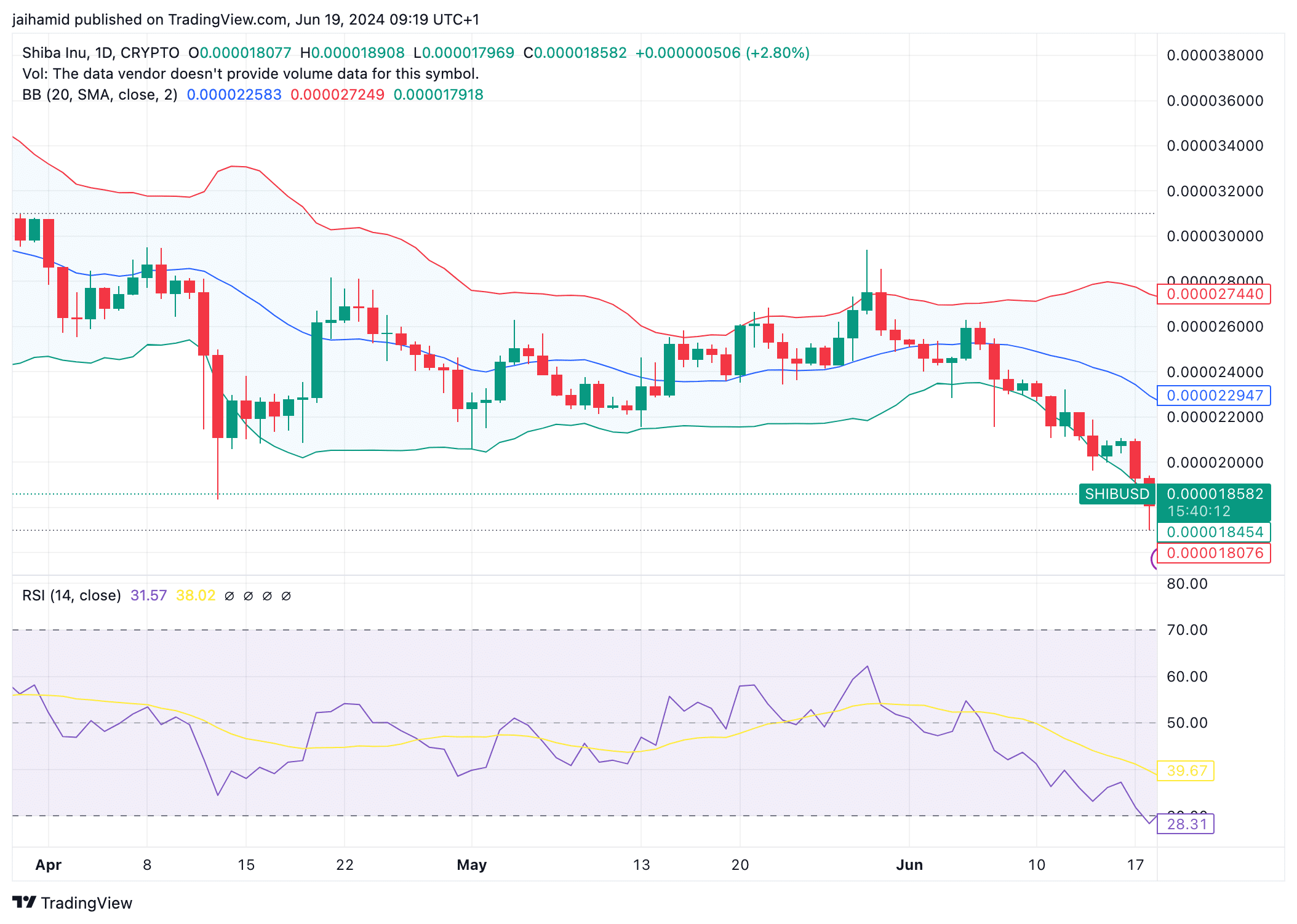This screenshot has width=1297, height=924.
Task: Select the current price label 0.000018582
Action: coord(1215,494)
